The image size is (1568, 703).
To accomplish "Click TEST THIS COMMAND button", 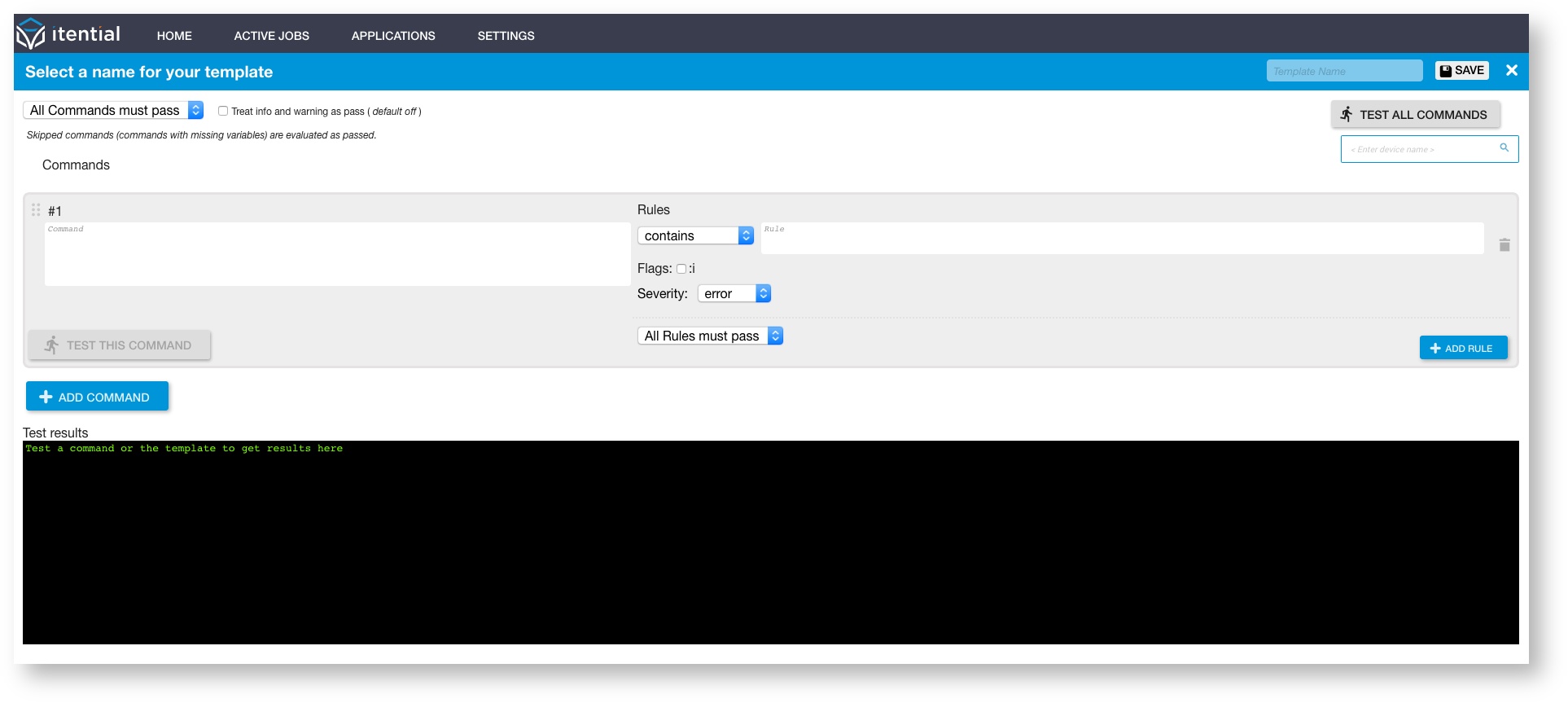I will click(120, 345).
